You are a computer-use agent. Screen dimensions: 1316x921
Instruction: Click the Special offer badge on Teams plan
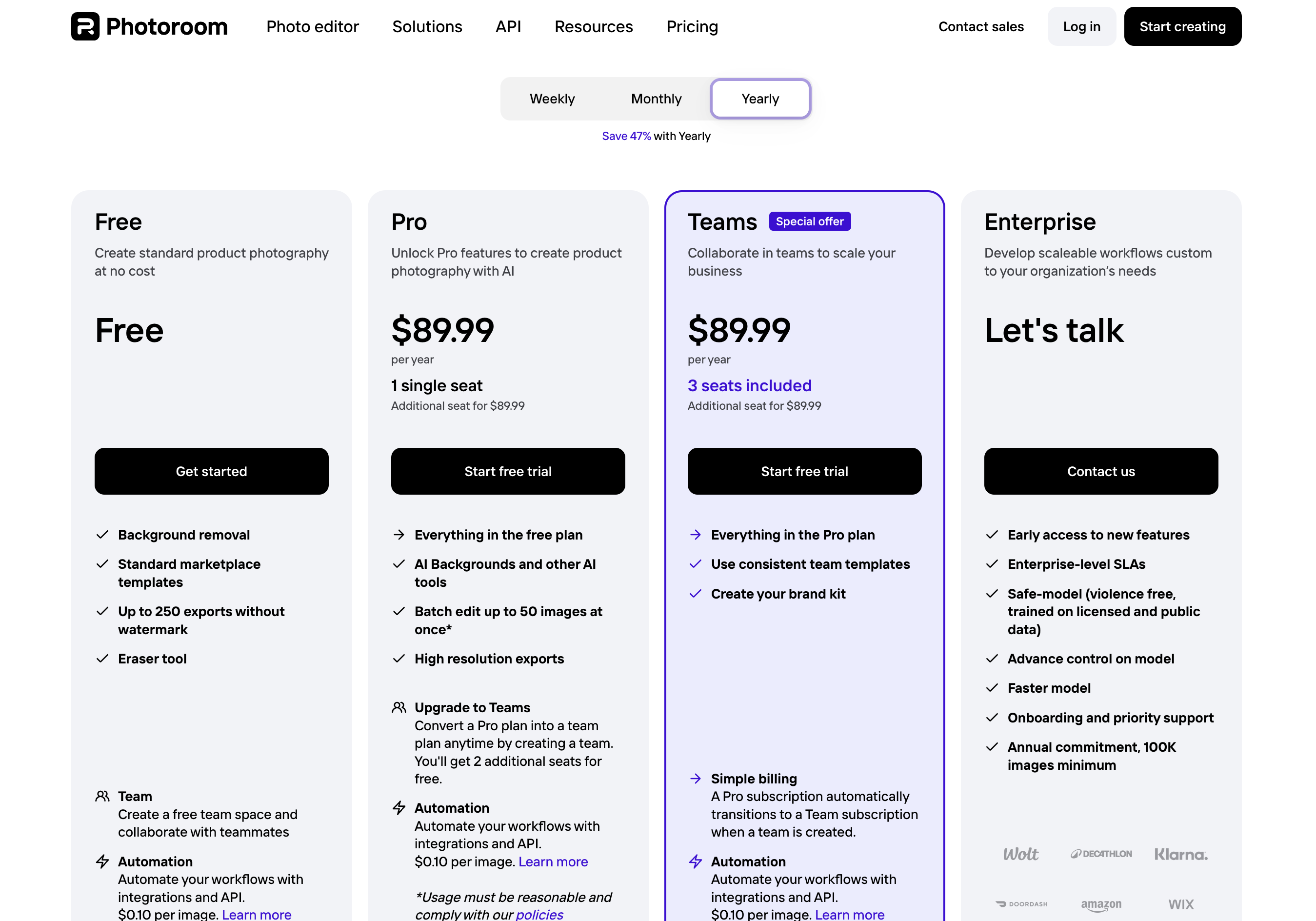tap(809, 221)
